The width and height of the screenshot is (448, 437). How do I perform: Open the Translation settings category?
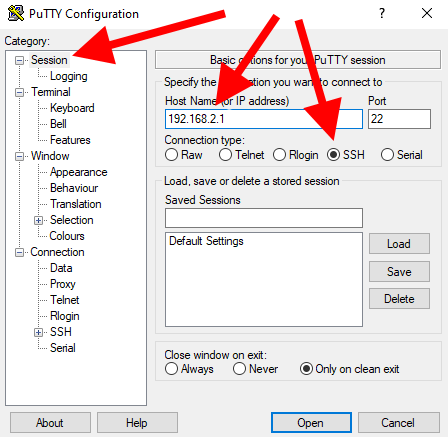[76, 204]
